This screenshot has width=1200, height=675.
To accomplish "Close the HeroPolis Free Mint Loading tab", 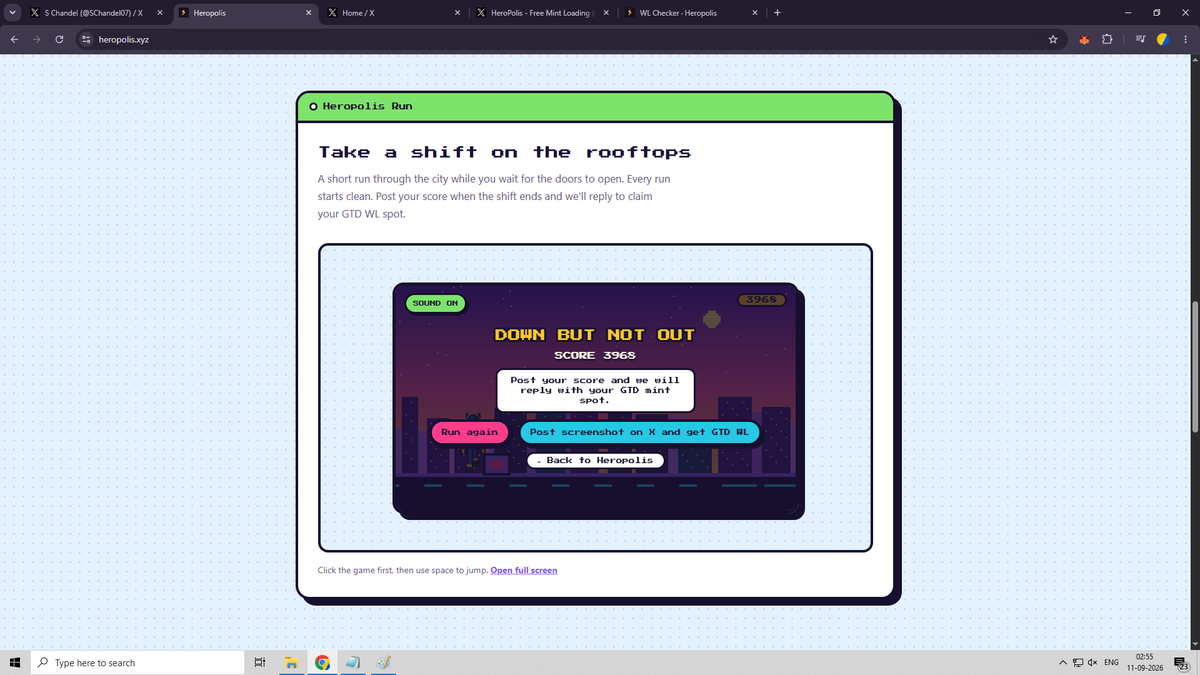I will (606, 13).
